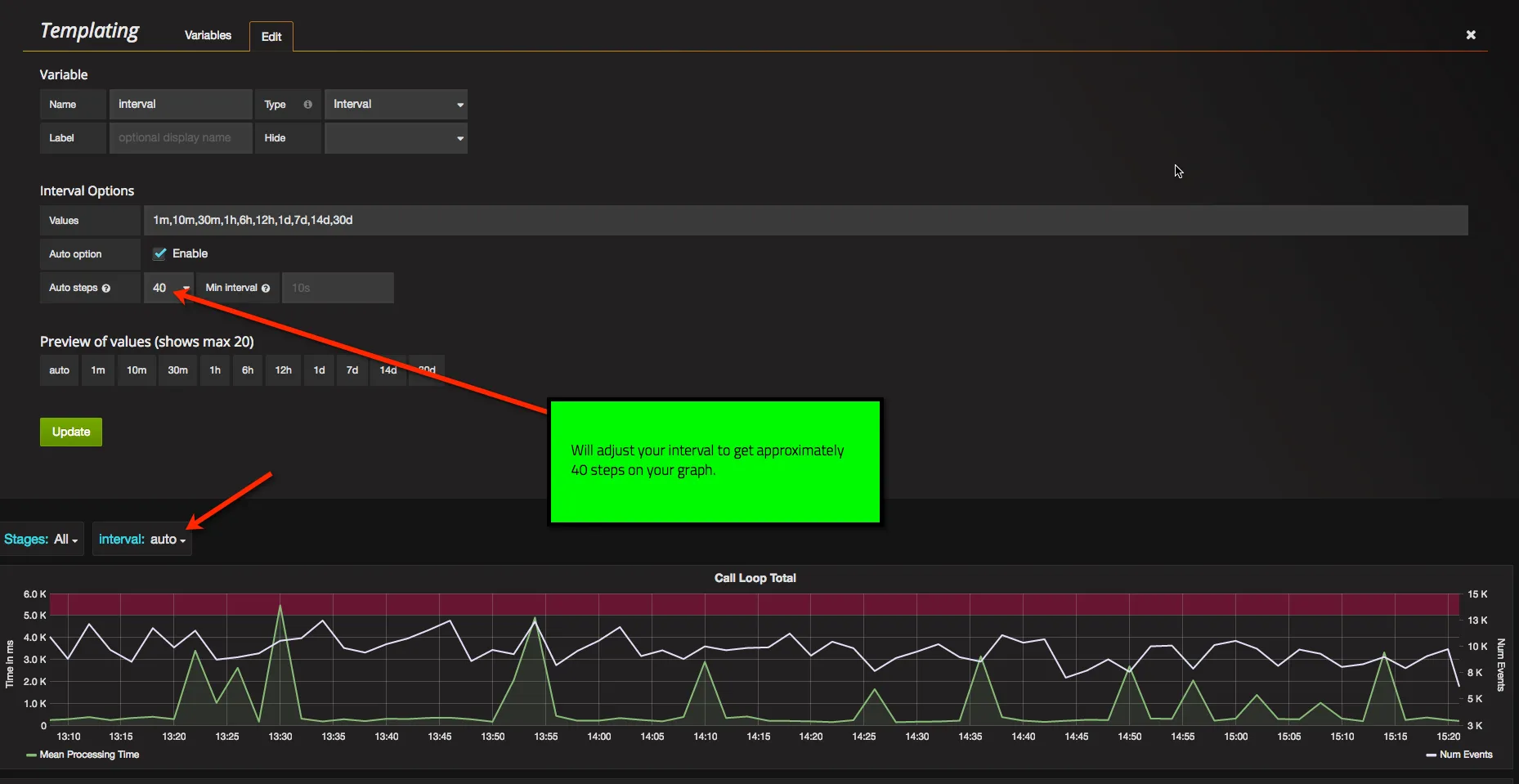
Task: Select the Edit tab
Action: point(271,37)
